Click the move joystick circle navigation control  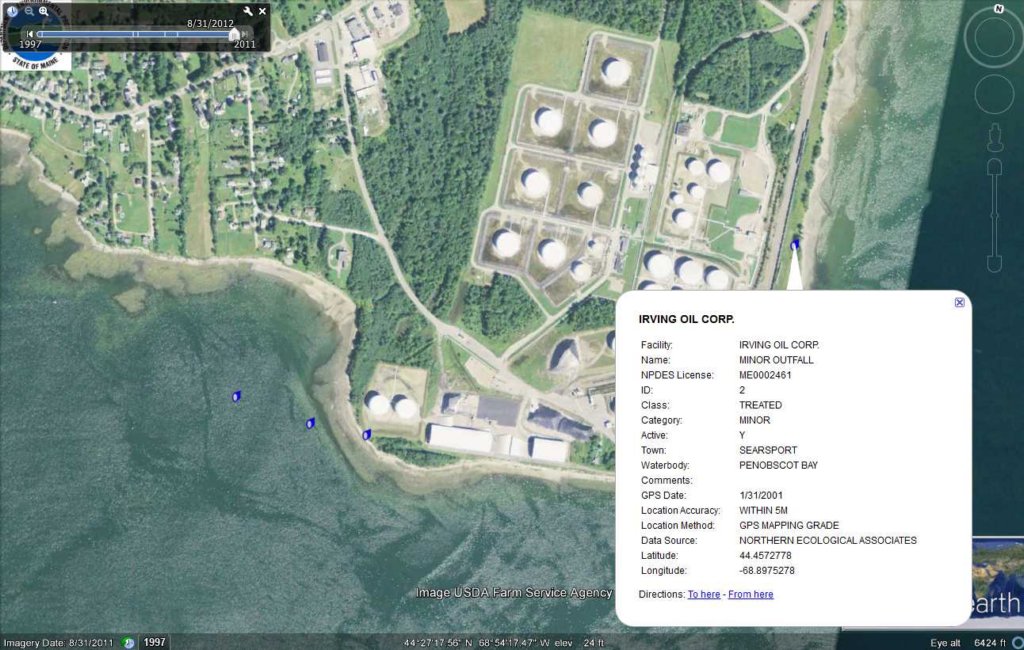[994, 93]
